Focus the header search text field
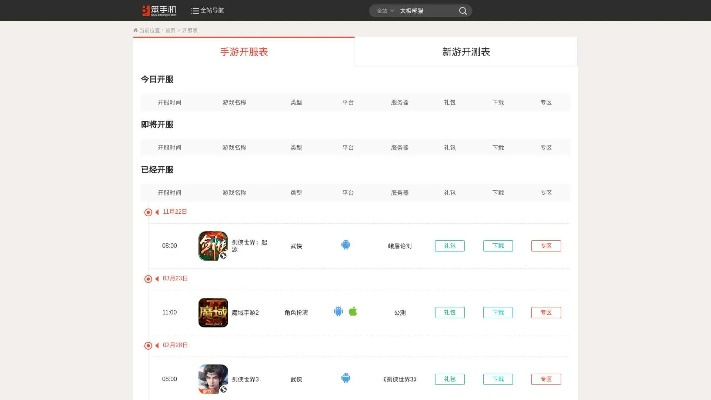The image size is (711, 400). pyautogui.click(x=426, y=11)
